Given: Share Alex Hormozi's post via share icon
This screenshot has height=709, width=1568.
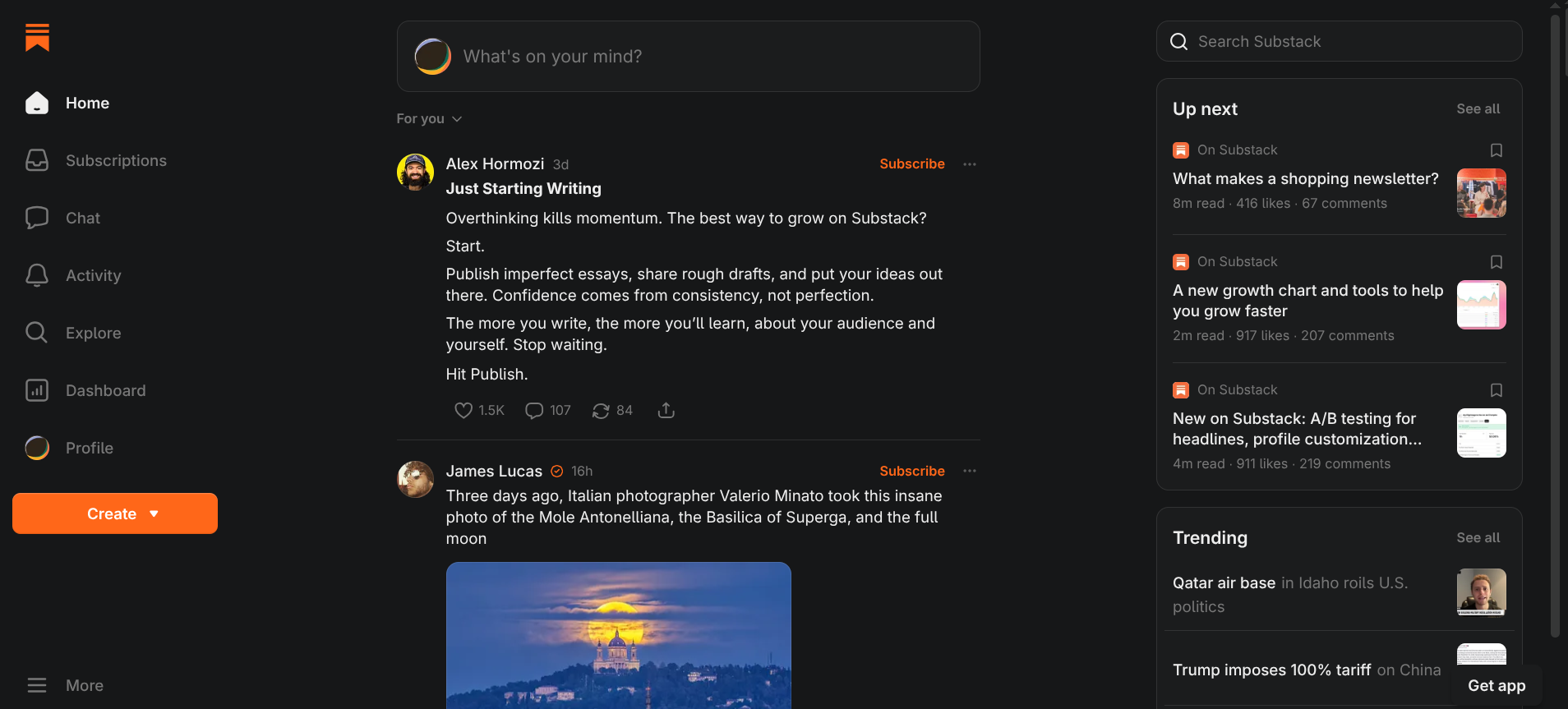Looking at the screenshot, I should (x=666, y=410).
